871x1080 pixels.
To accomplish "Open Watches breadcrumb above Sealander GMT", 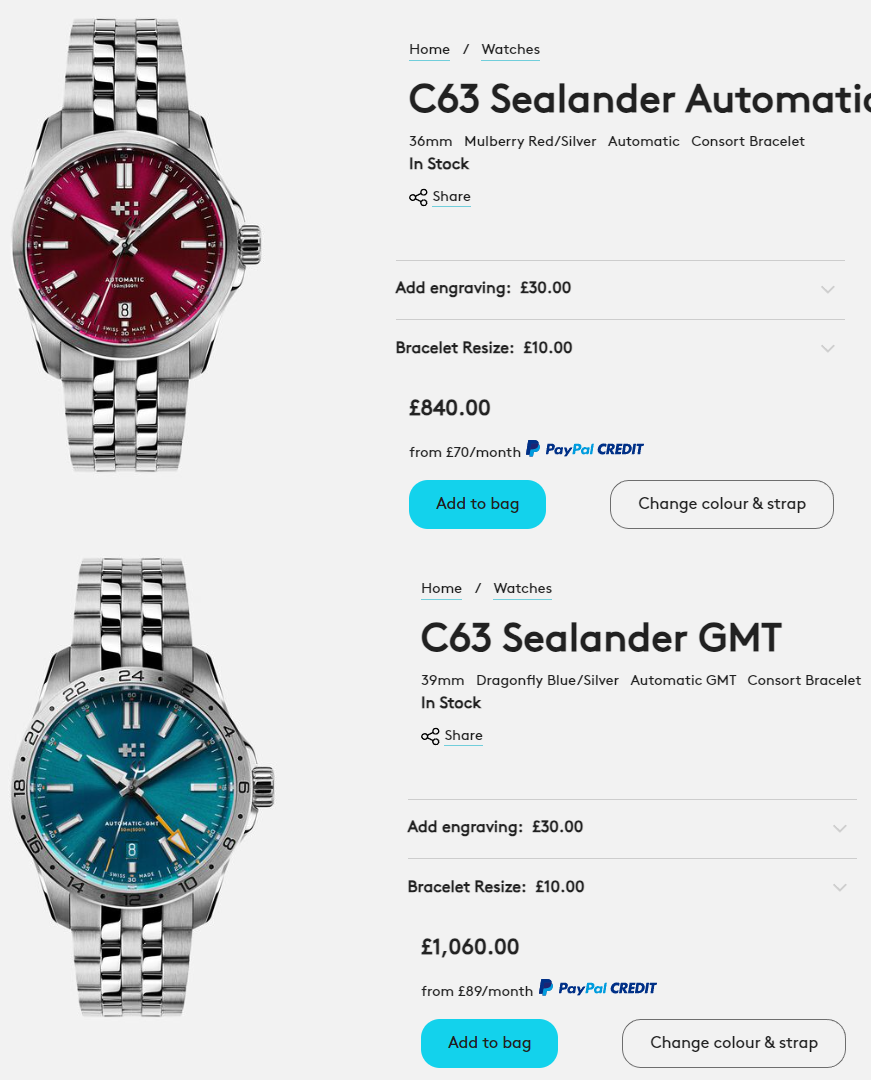I will tap(522, 588).
